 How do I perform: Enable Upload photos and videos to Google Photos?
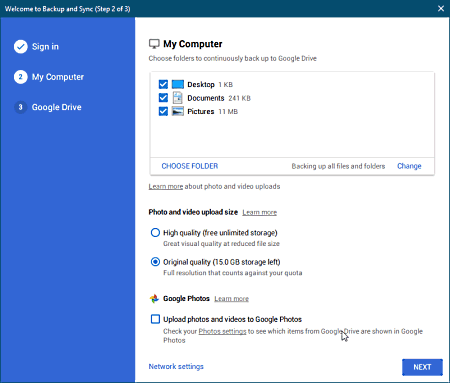(x=155, y=319)
